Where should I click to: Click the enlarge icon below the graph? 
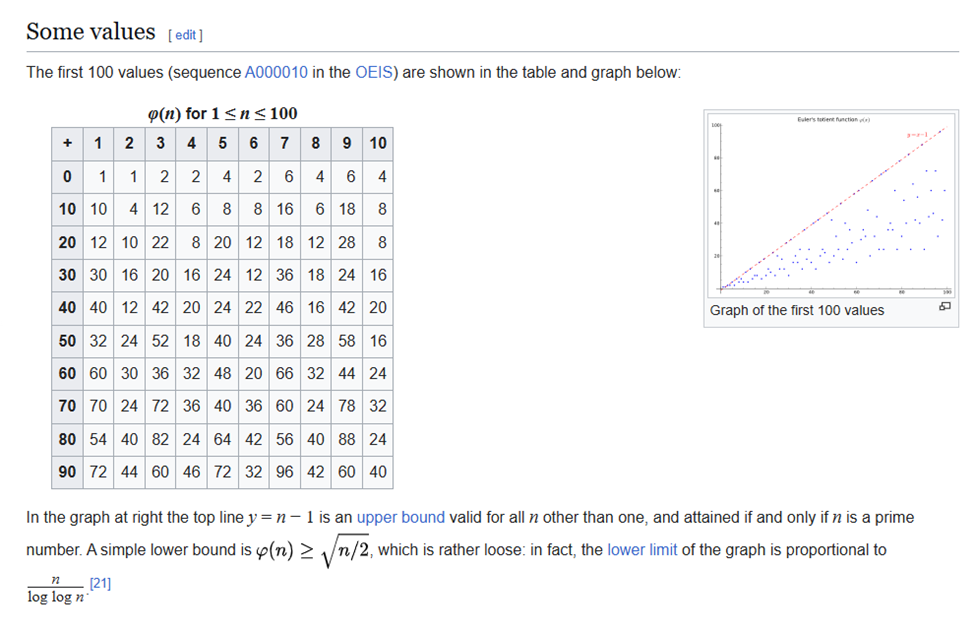pyautogui.click(x=944, y=307)
